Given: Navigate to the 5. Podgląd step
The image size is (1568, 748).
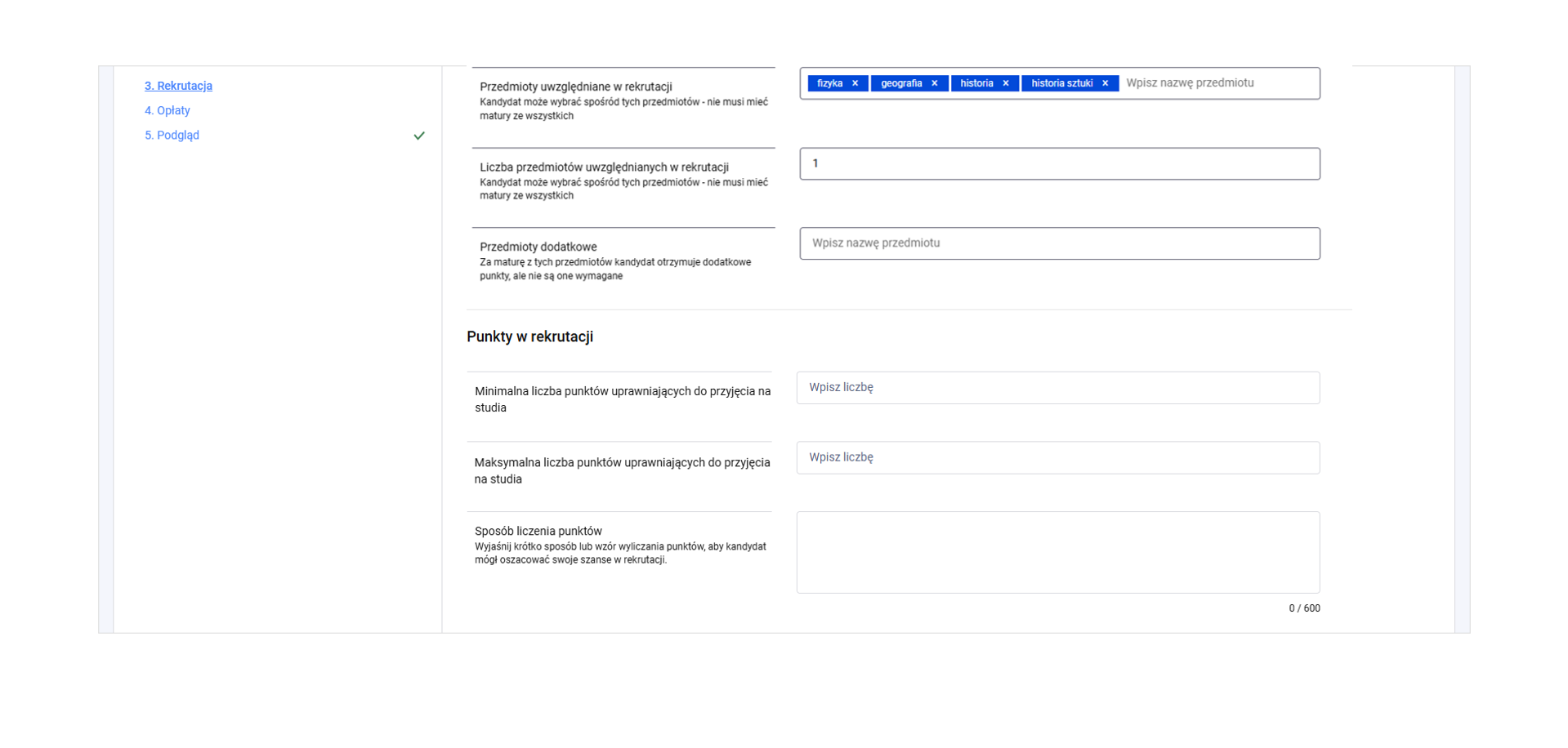Looking at the screenshot, I should click(172, 136).
